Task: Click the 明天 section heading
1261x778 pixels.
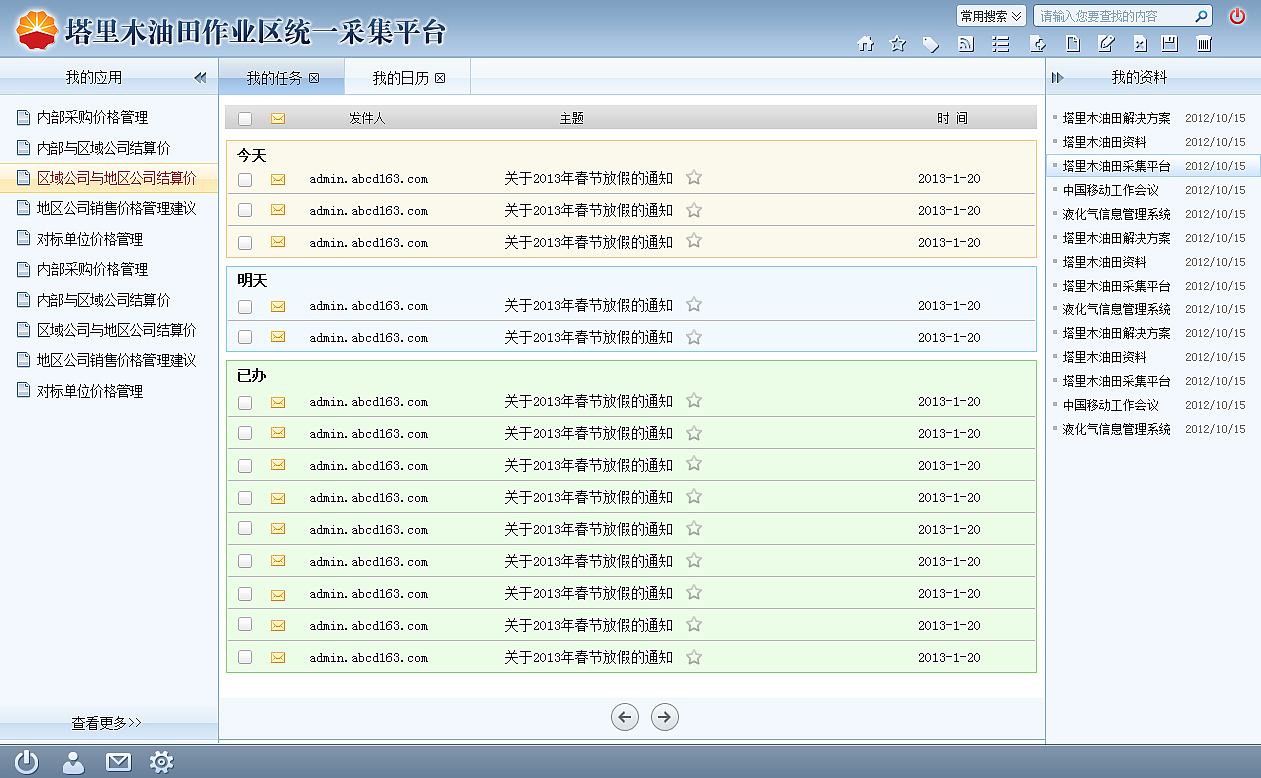Action: coord(252,281)
